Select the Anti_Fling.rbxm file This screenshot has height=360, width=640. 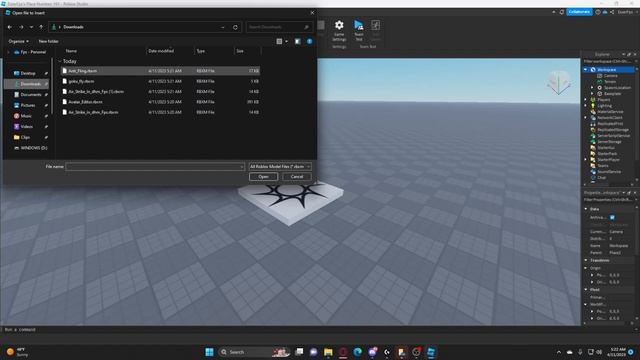coord(160,71)
